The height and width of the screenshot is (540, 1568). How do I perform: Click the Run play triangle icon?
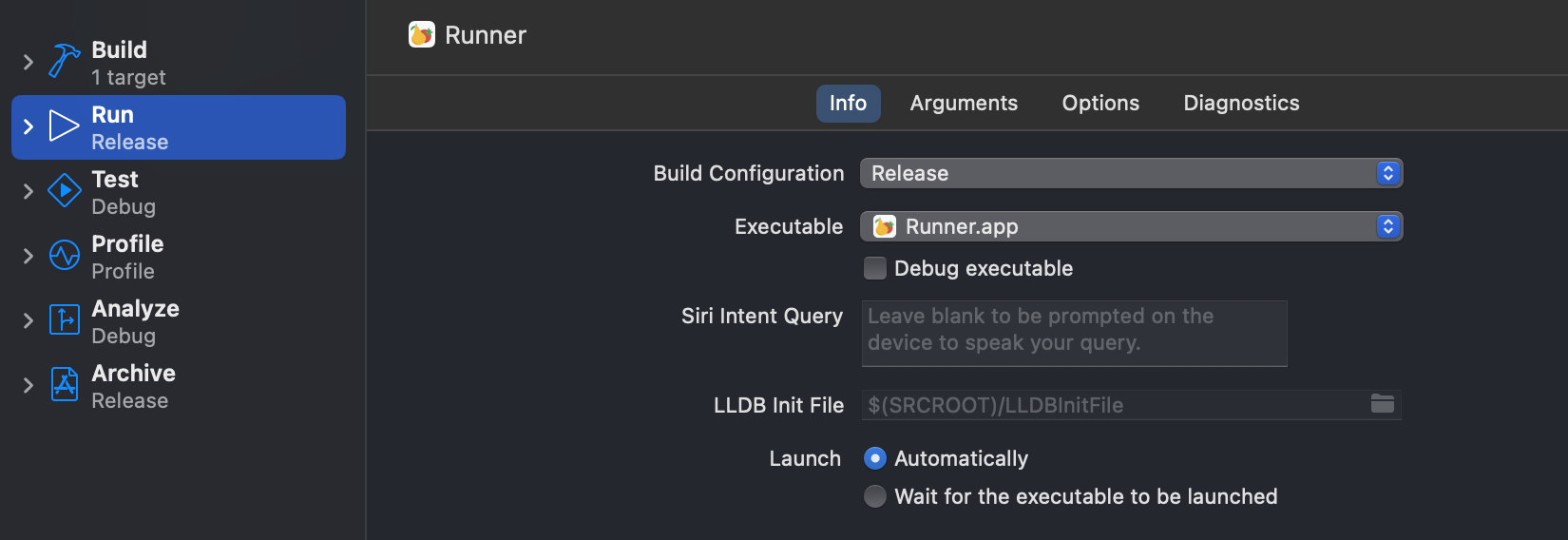64,126
